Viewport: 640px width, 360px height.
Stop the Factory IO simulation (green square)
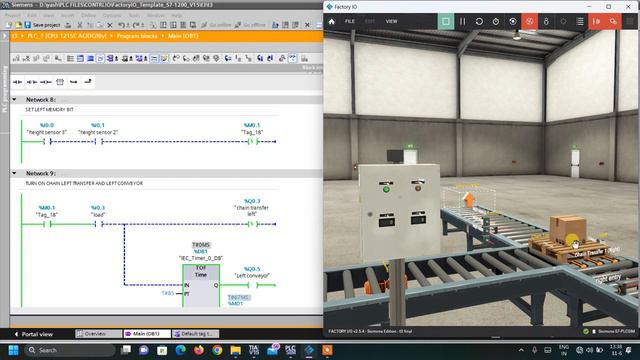[x=446, y=21]
